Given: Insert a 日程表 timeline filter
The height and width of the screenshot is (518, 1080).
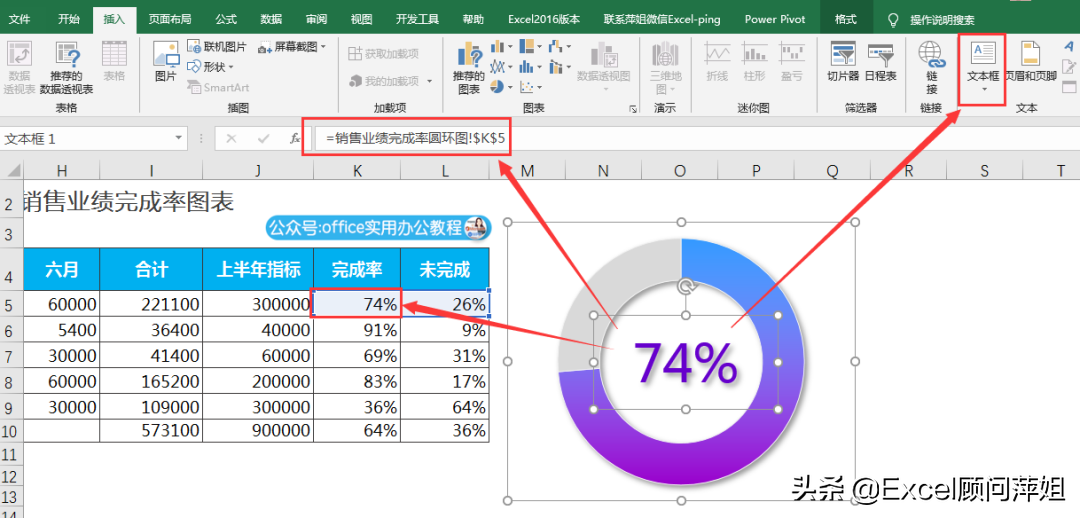Looking at the screenshot, I should tap(881, 60).
